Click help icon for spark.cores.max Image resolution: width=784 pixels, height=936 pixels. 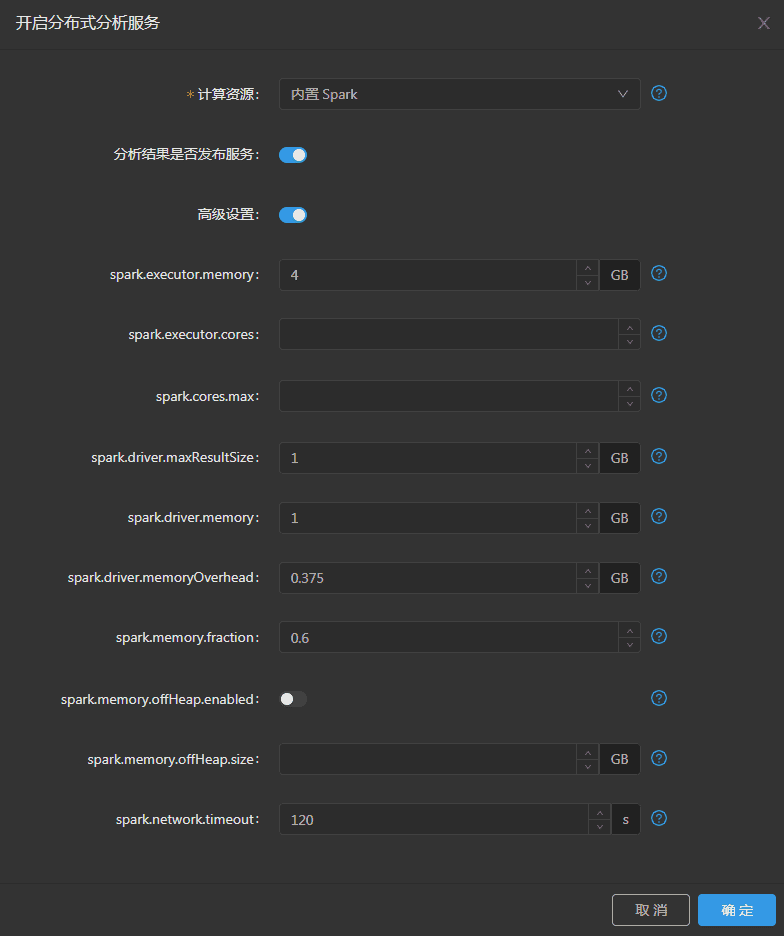(x=659, y=395)
